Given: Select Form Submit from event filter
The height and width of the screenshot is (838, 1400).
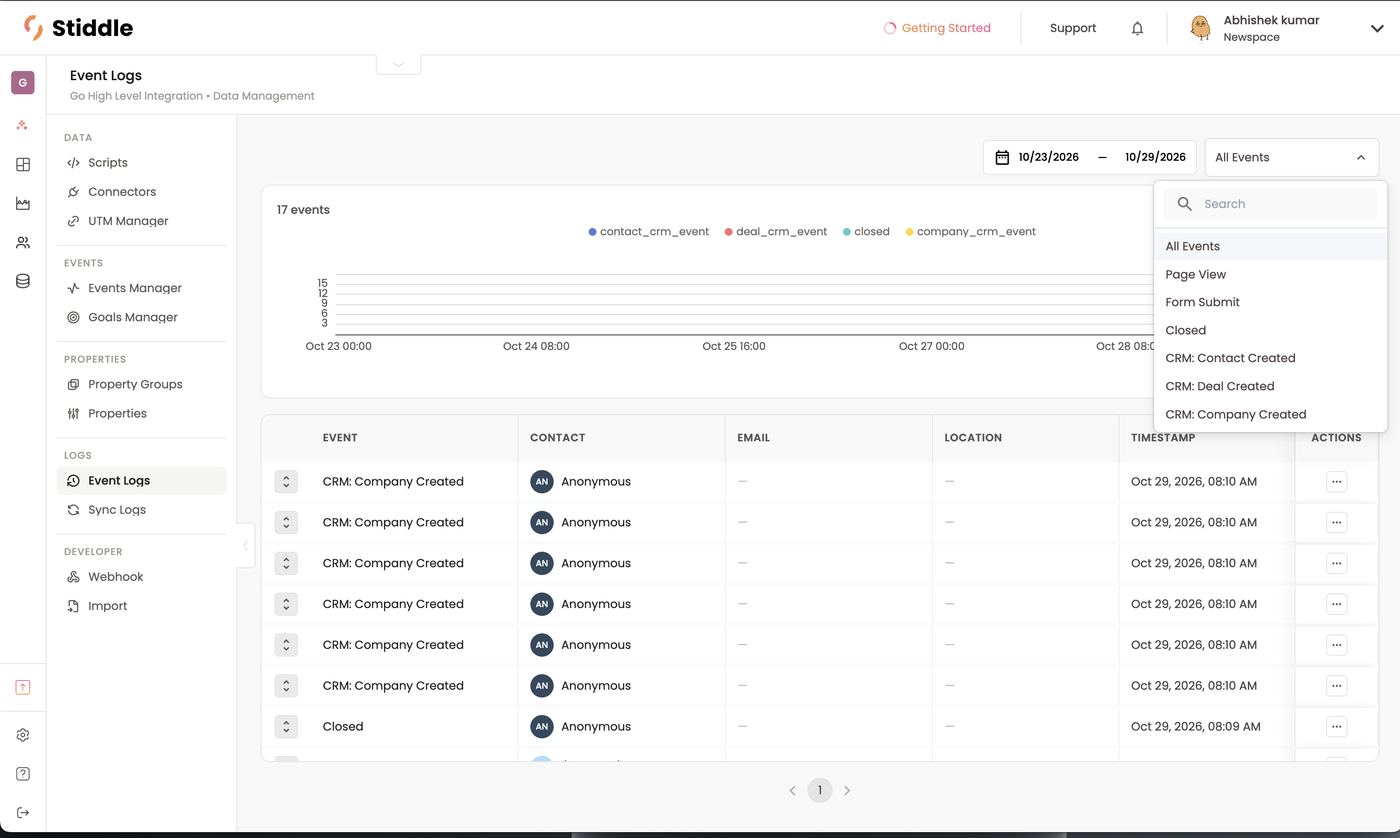Looking at the screenshot, I should tap(1270, 302).
